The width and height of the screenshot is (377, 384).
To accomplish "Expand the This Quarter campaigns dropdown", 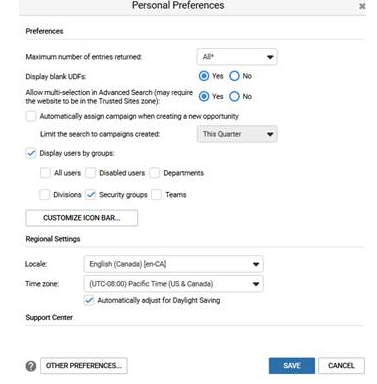I will tap(237, 134).
